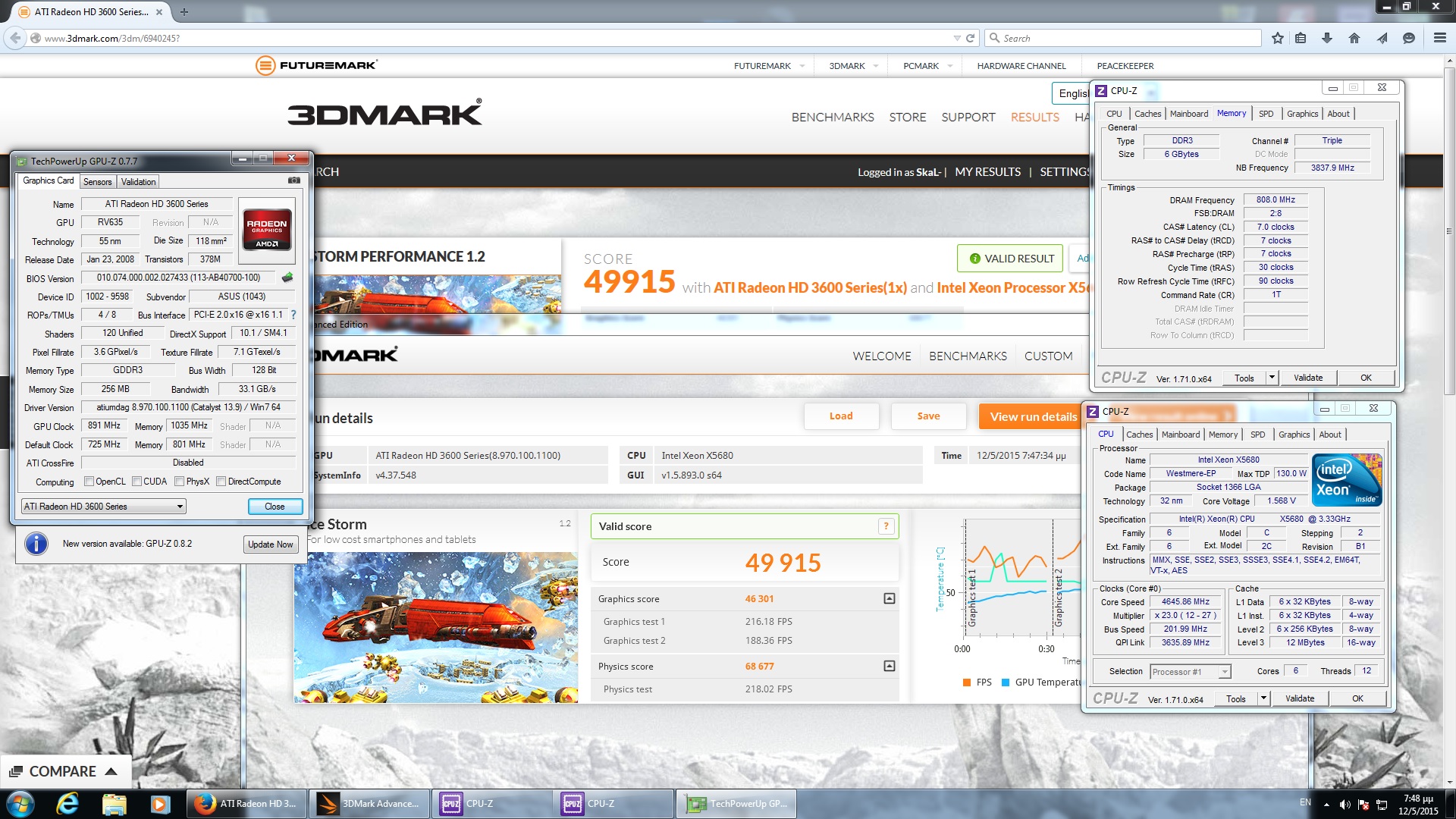1456x819 pixels.
Task: Click the paper-plane share icon in Firefox toolbar
Action: click(1382, 38)
